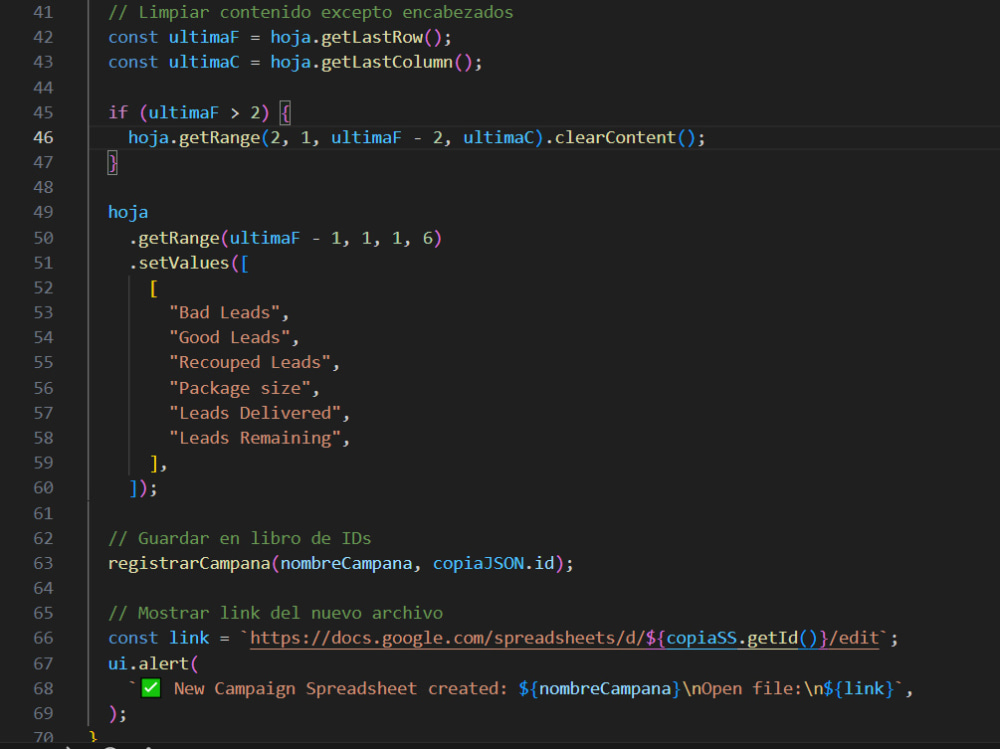This screenshot has width=1000, height=749.
Task: Click the comment 'Guardar en libro de IDs'
Action: pos(240,538)
